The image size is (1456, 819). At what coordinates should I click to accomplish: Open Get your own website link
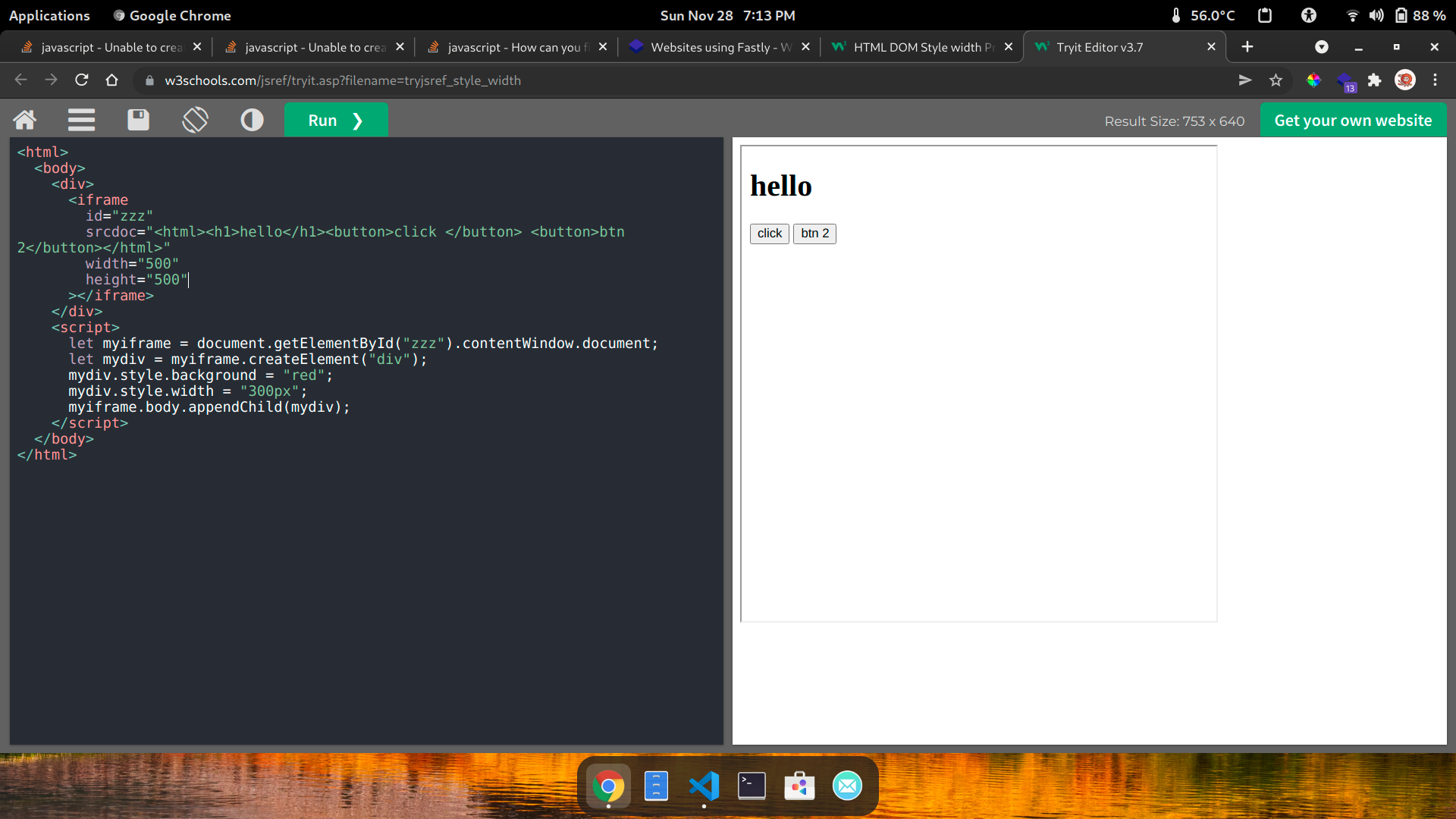tap(1353, 120)
